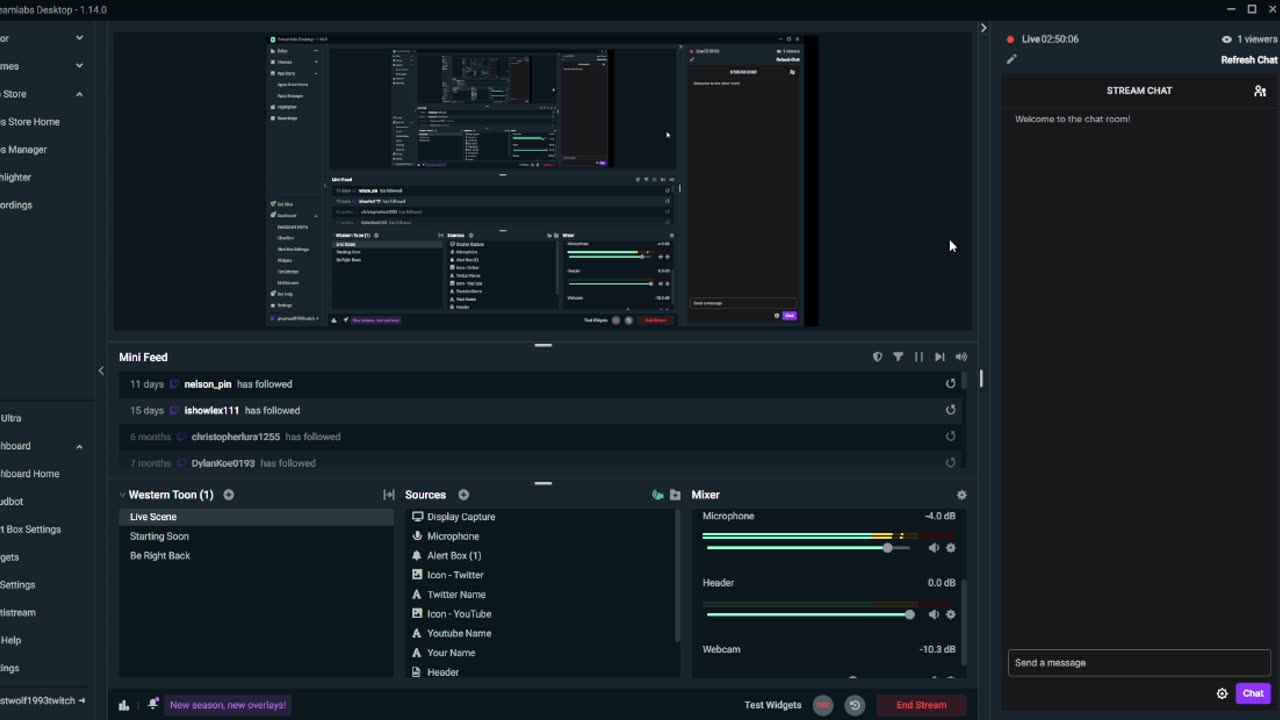Add a new source with plus icon
Viewport: 1280px width, 720px height.
[463, 495]
